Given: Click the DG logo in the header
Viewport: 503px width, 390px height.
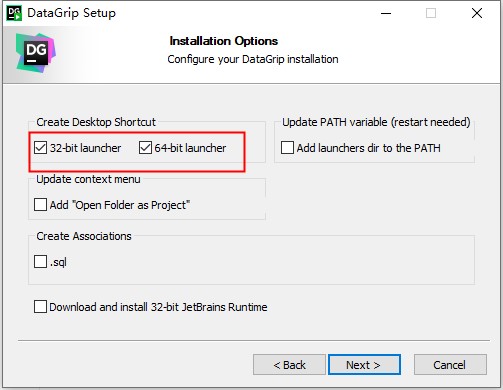Looking at the screenshot, I should 36,53.
